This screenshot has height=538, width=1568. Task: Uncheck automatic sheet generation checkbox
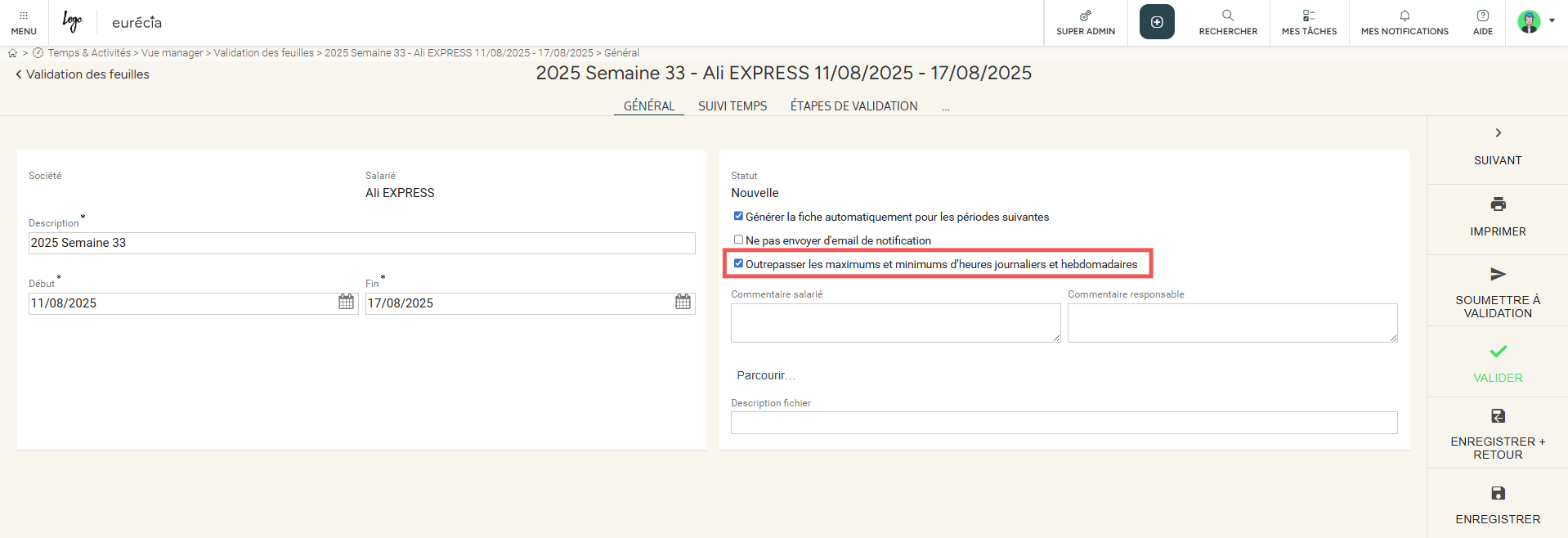[738, 217]
